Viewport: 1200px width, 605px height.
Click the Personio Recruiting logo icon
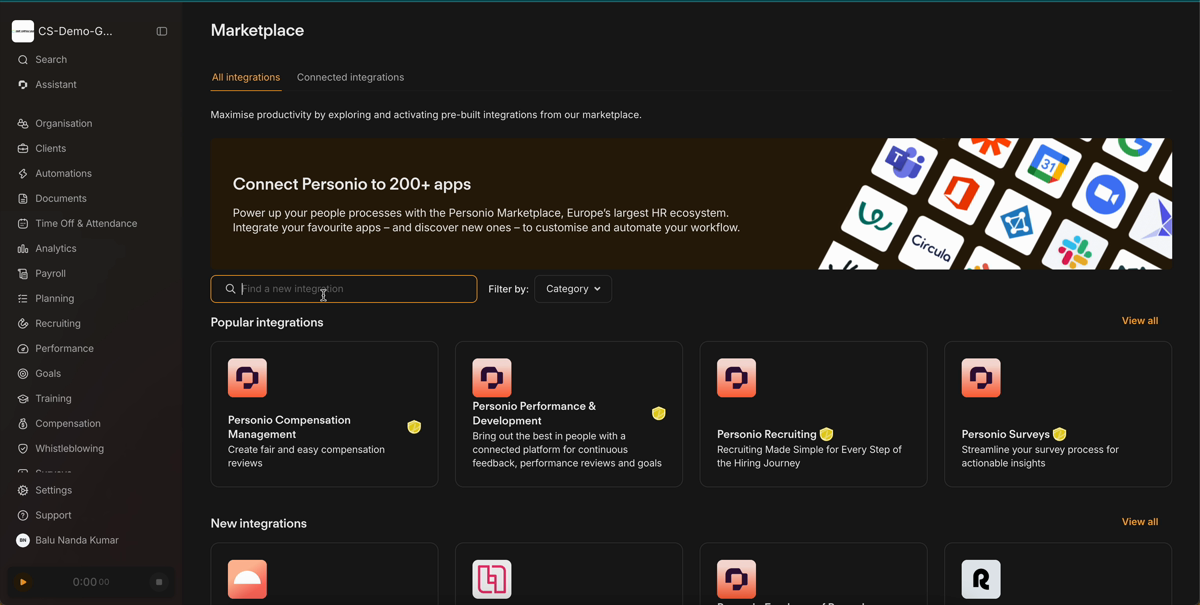[x=737, y=378]
